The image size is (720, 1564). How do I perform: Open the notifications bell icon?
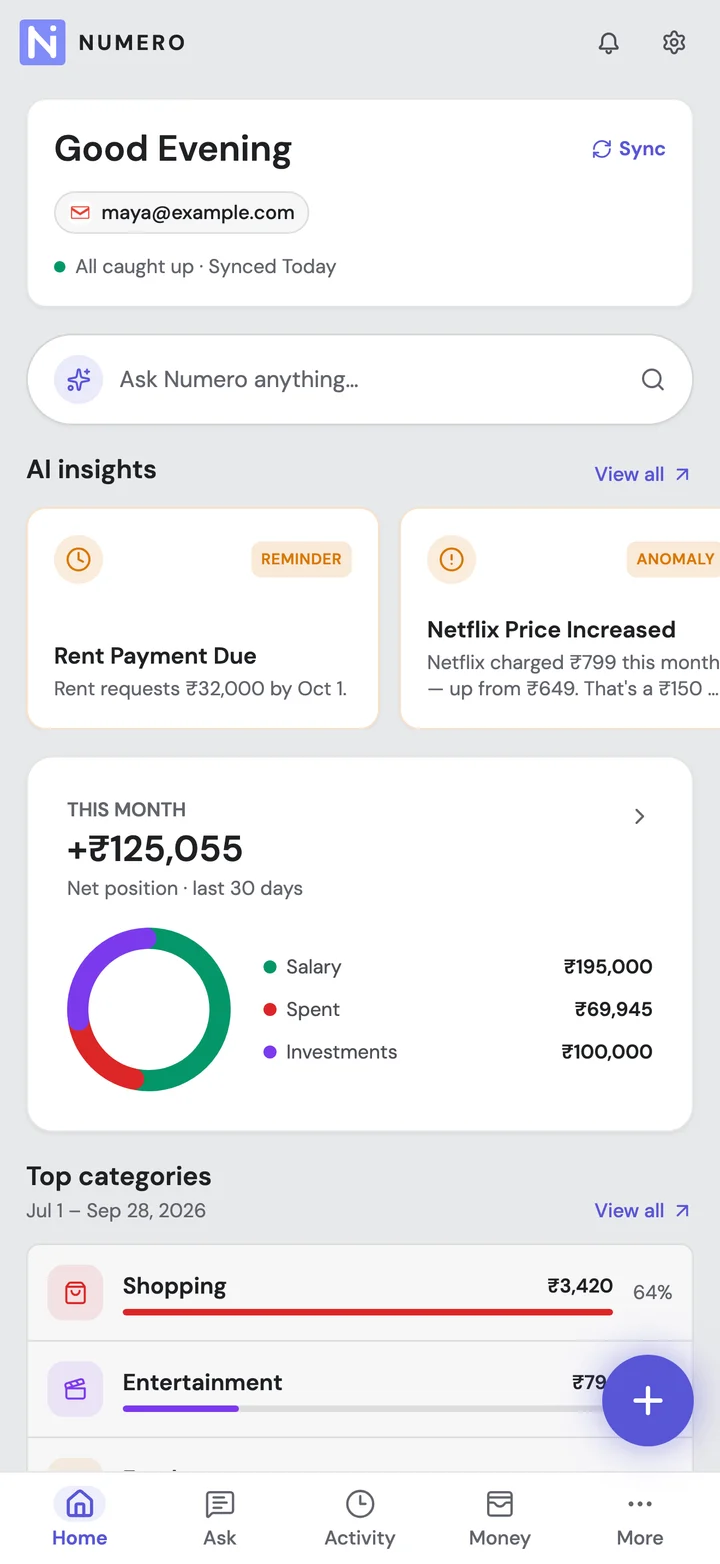tap(608, 43)
